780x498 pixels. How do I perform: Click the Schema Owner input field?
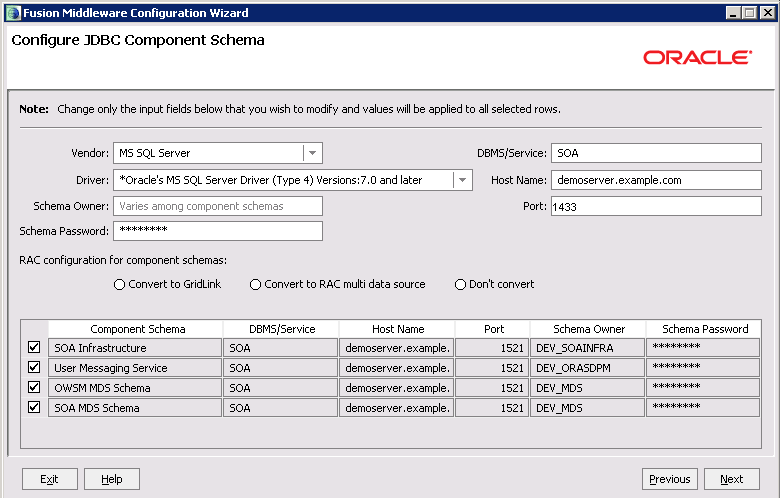pyautogui.click(x=218, y=206)
